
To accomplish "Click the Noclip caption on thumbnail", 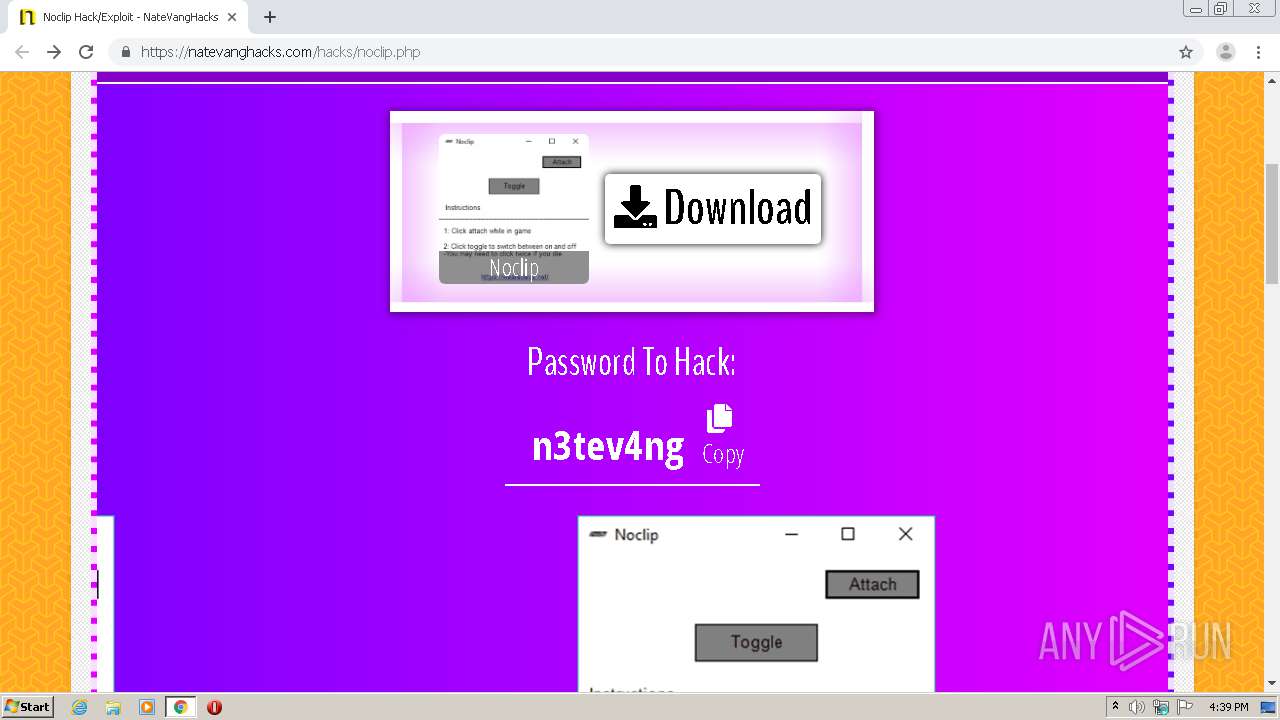I will coord(514,268).
